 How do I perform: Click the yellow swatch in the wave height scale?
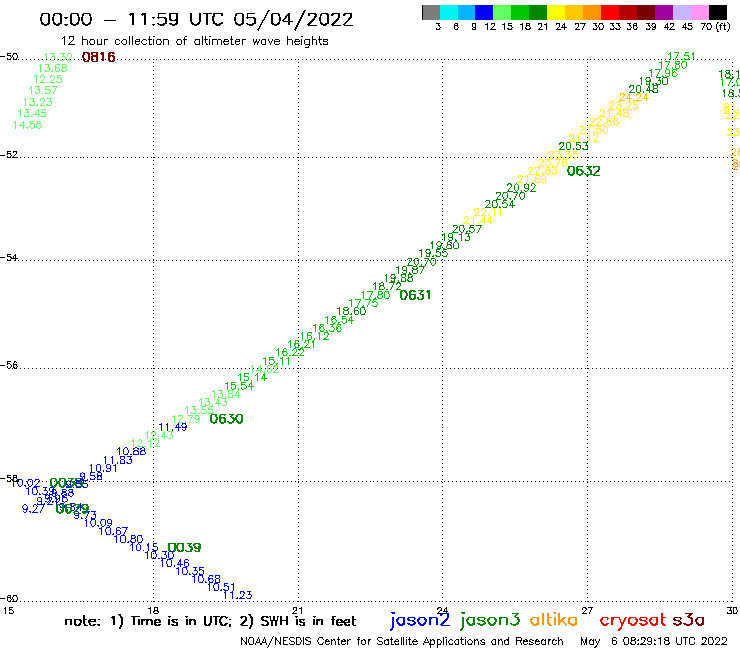click(x=556, y=12)
